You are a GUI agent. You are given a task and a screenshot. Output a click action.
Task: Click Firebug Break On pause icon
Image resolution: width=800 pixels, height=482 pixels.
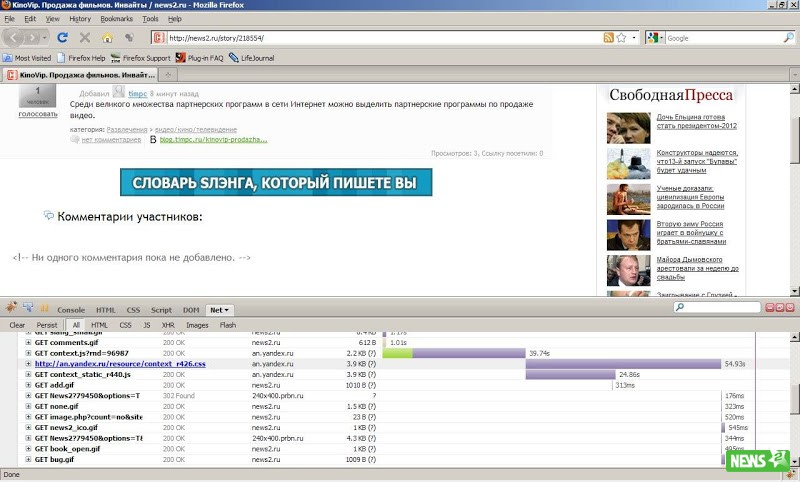44,308
